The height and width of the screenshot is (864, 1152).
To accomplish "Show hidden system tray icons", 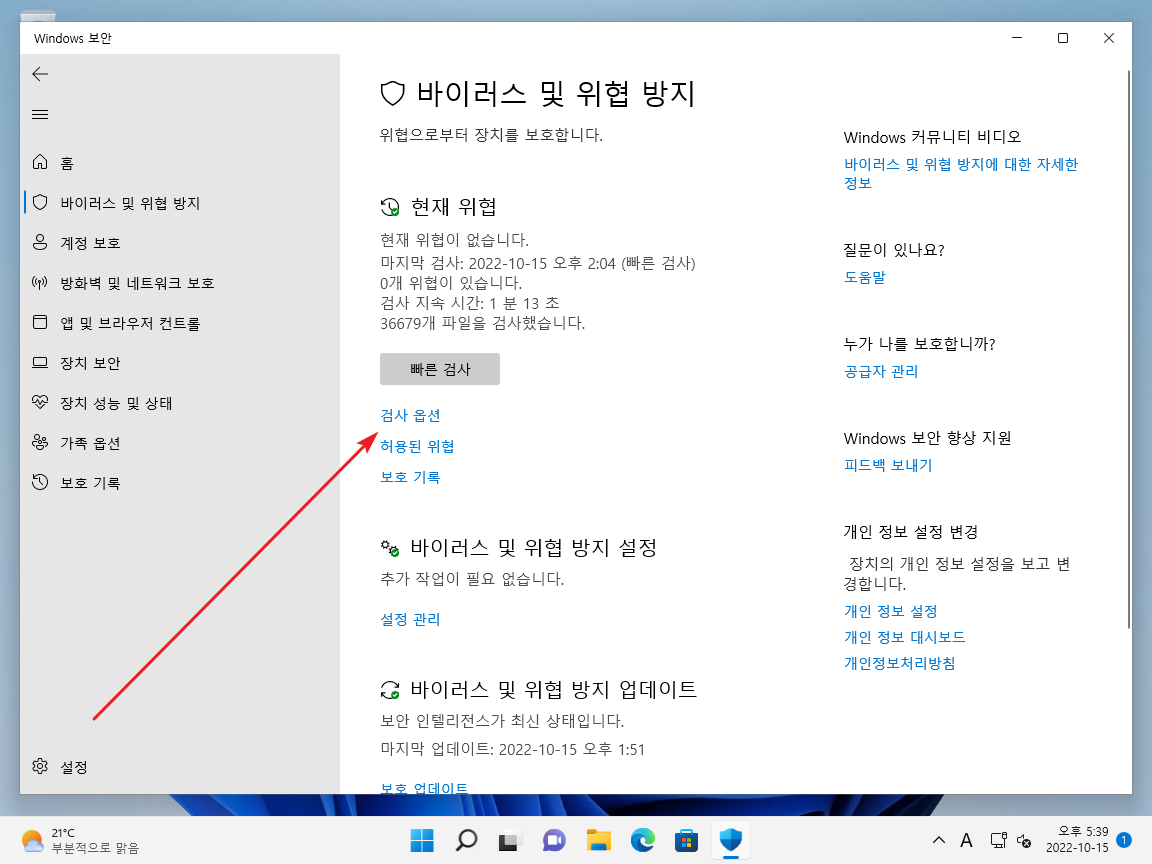I will coord(938,840).
